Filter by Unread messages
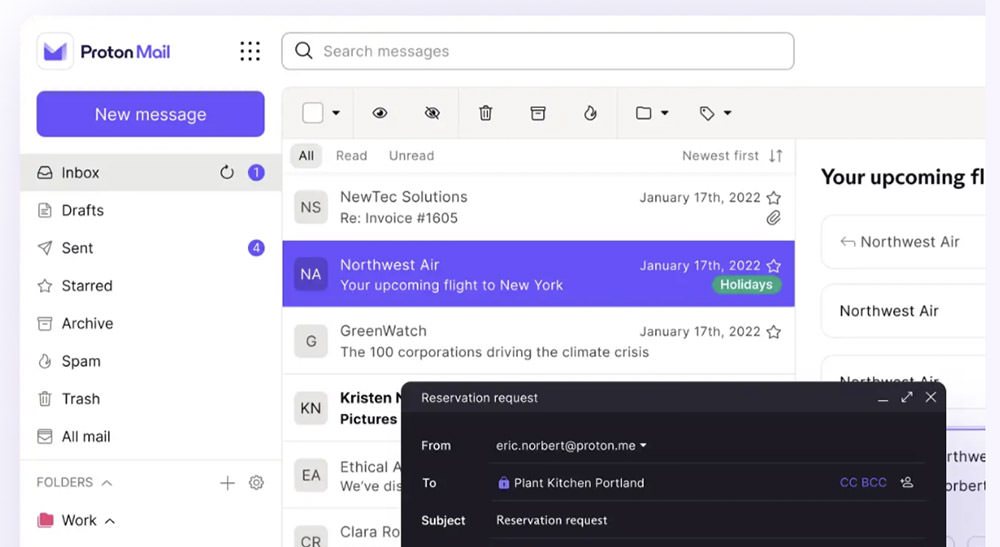The image size is (1000, 547). [x=411, y=156]
